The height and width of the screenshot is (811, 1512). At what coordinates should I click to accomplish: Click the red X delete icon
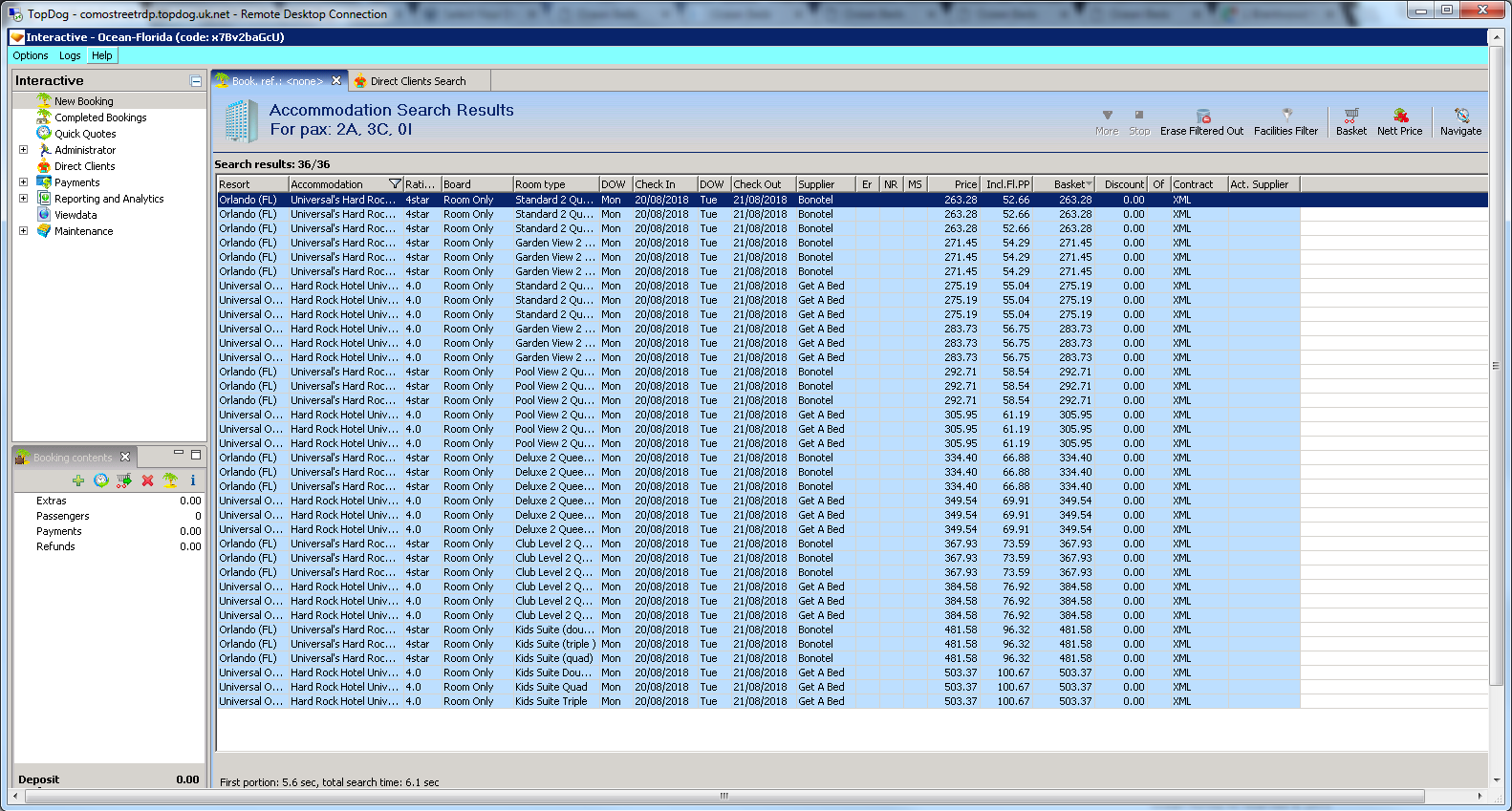(x=147, y=480)
